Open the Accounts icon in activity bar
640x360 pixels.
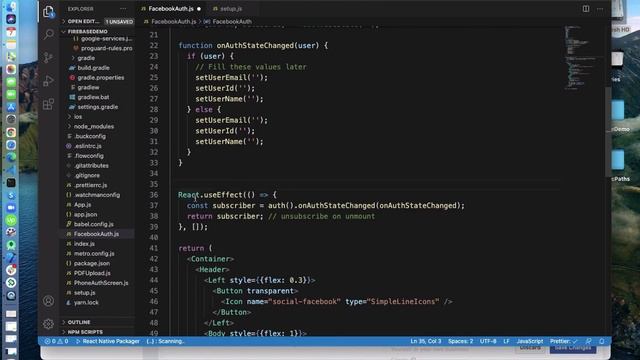49,301
